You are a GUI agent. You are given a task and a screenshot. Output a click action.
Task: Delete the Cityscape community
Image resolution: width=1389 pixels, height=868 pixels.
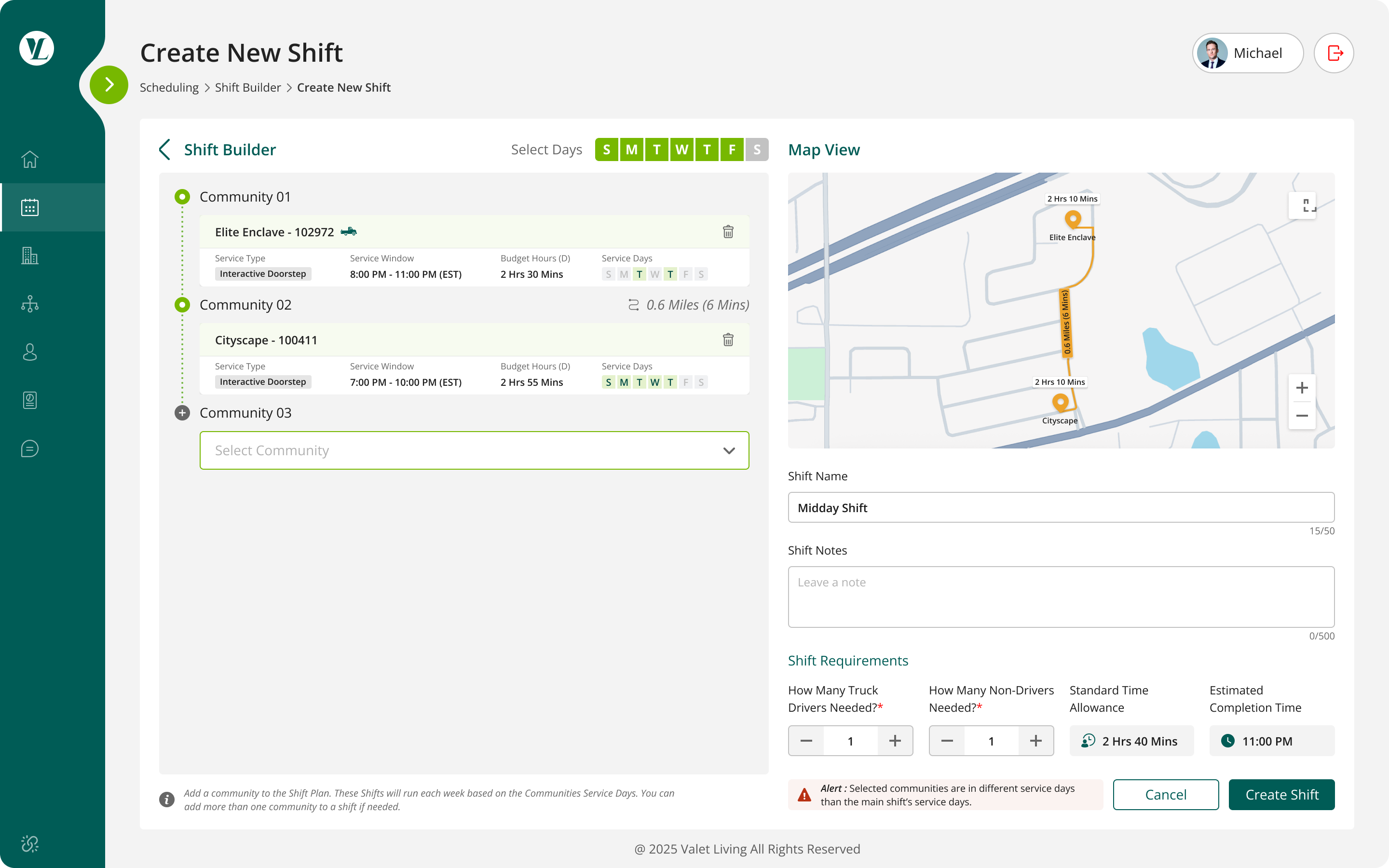728,340
